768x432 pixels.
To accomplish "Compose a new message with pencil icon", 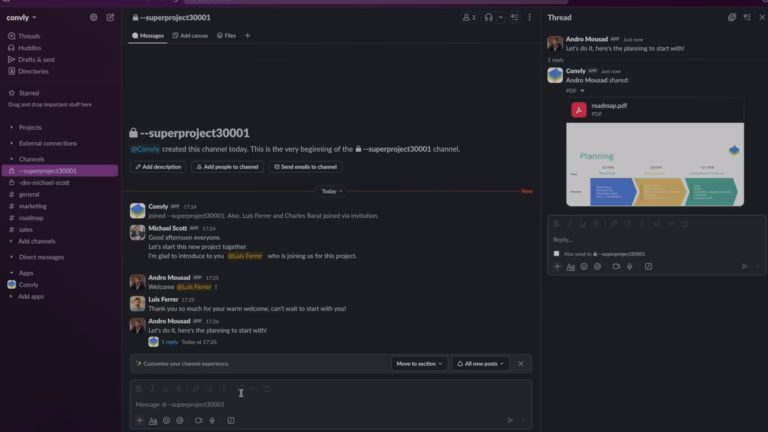I will pyautogui.click(x=110, y=17).
